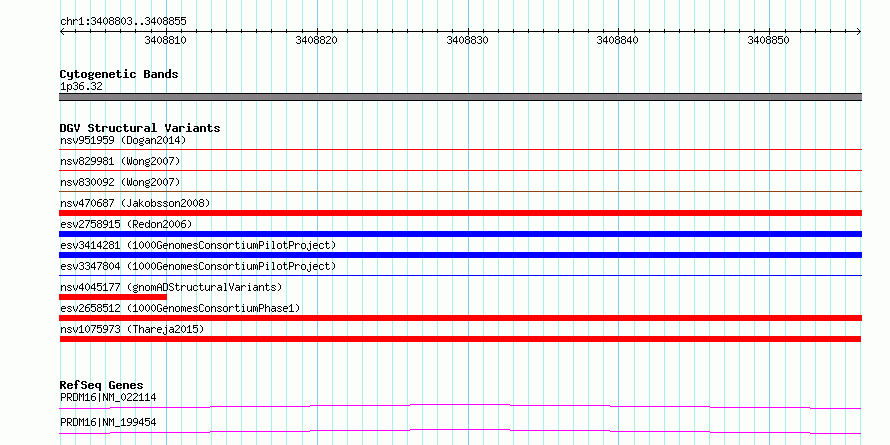This screenshot has height=445, width=890.
Task: Select the Cytogenetic Bands track title
Action: tap(119, 74)
